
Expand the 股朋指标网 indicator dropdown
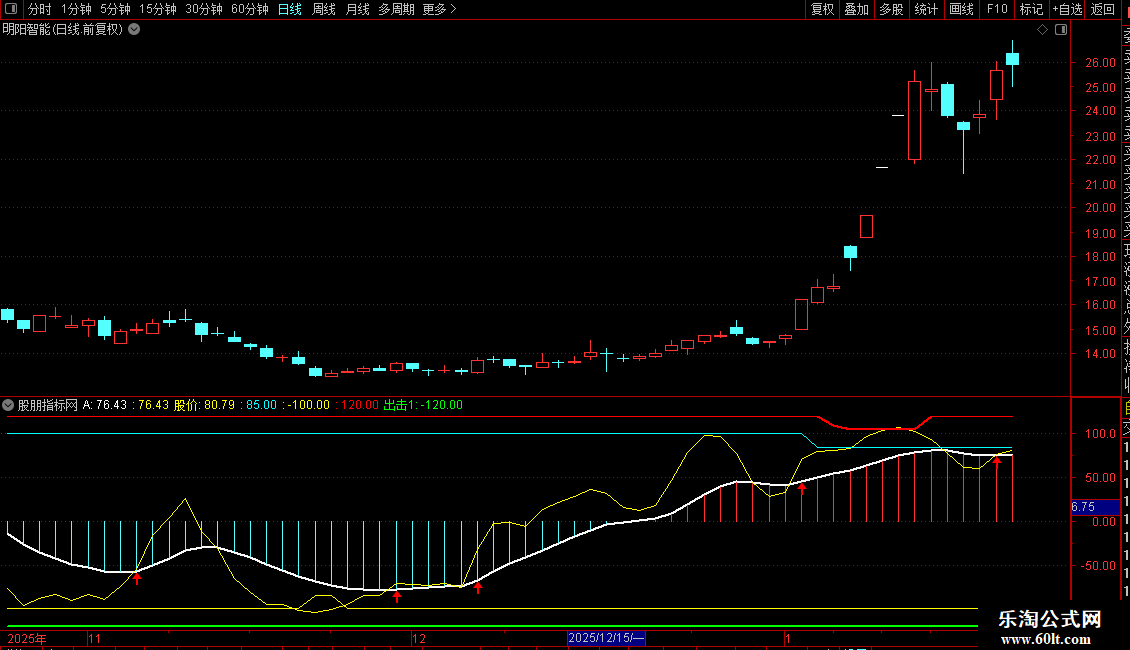click(8, 405)
